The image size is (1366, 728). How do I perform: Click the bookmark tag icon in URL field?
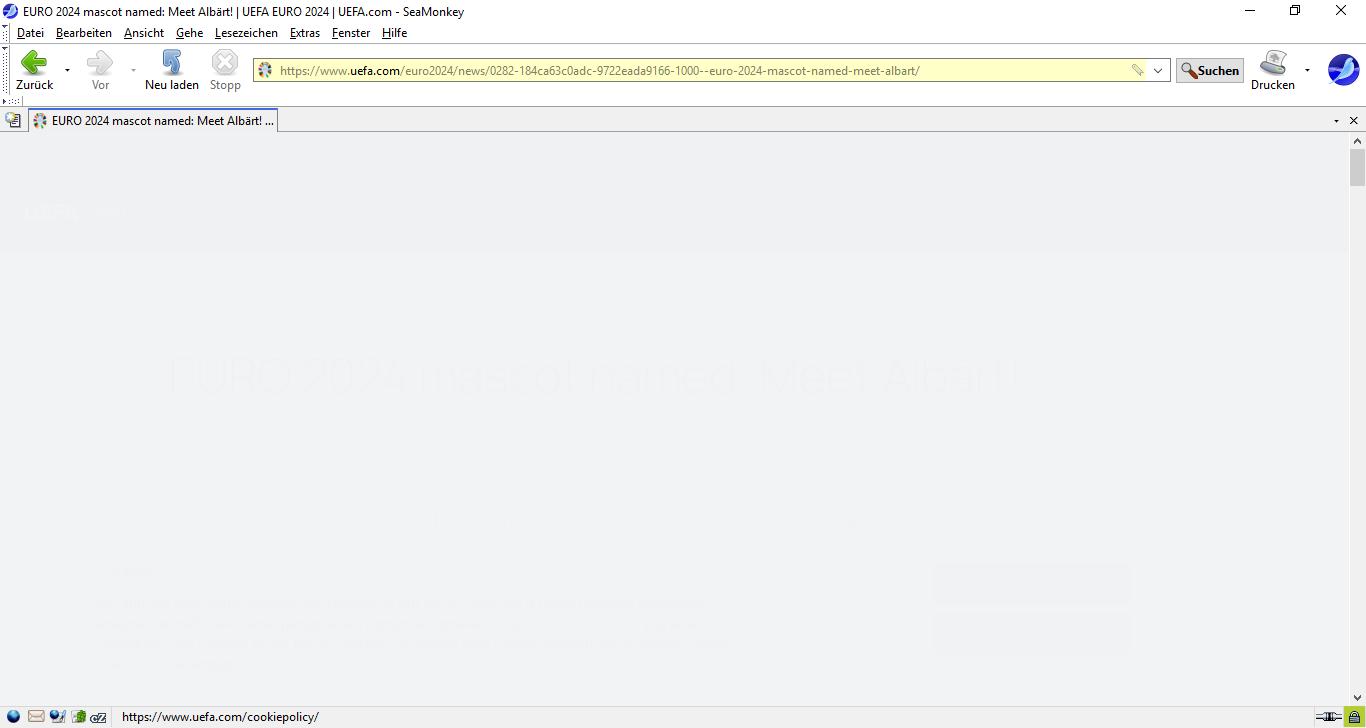click(x=1137, y=70)
